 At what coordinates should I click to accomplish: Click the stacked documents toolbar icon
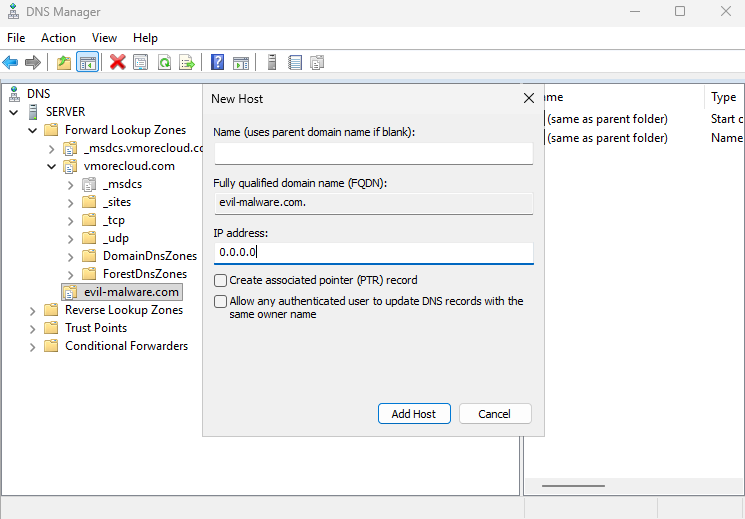[317, 62]
